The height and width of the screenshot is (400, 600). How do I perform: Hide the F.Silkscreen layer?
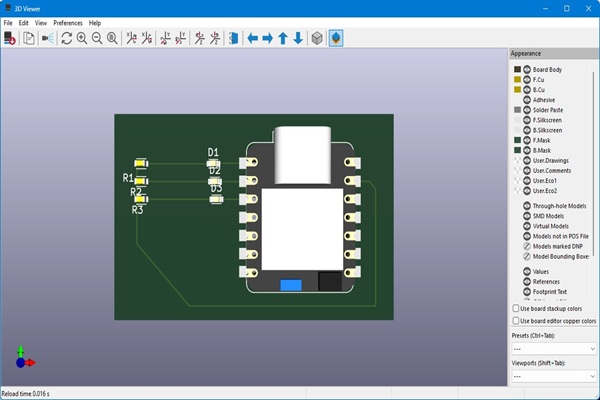527,120
